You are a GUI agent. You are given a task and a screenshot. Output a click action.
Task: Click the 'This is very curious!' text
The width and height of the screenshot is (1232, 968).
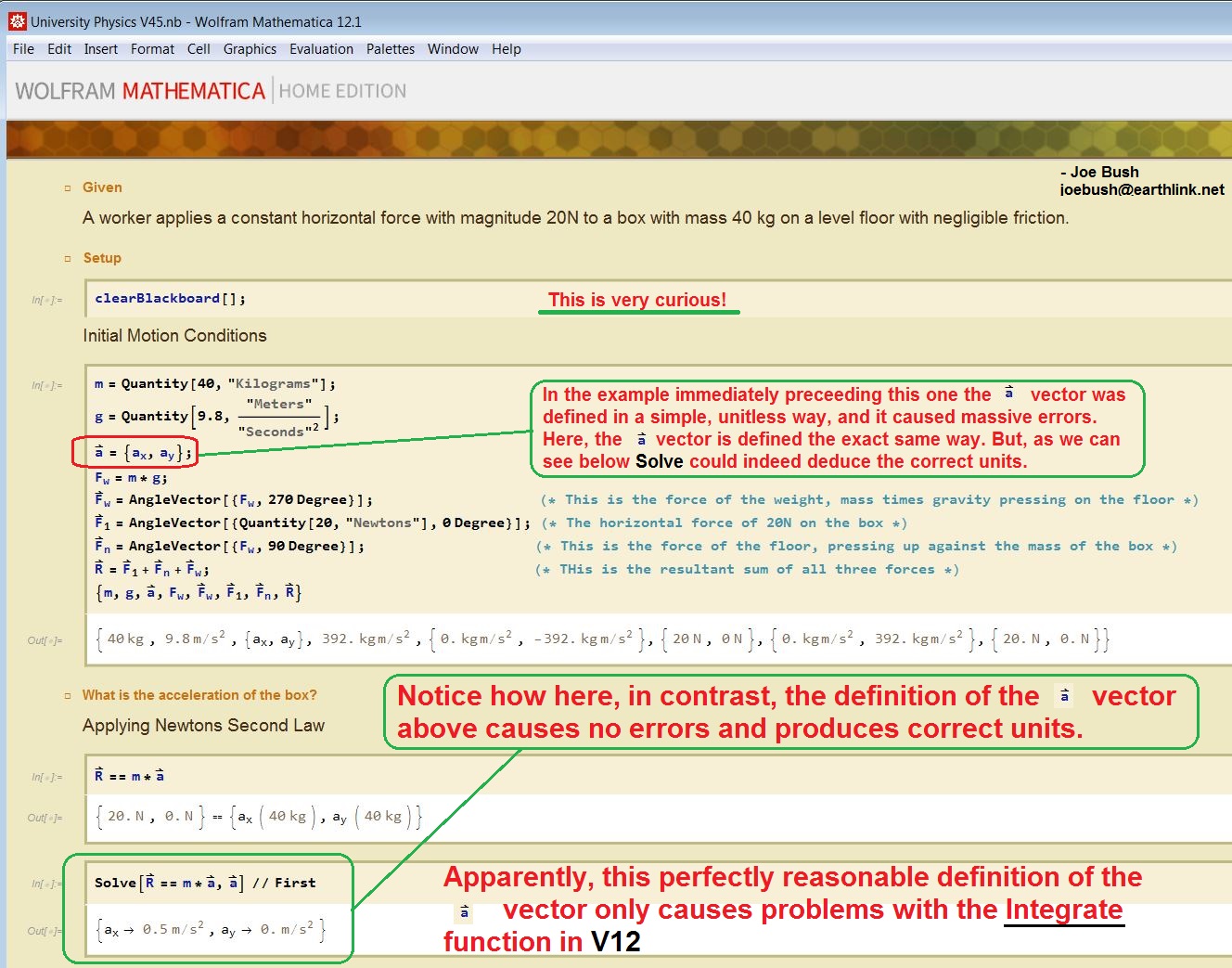tap(637, 300)
